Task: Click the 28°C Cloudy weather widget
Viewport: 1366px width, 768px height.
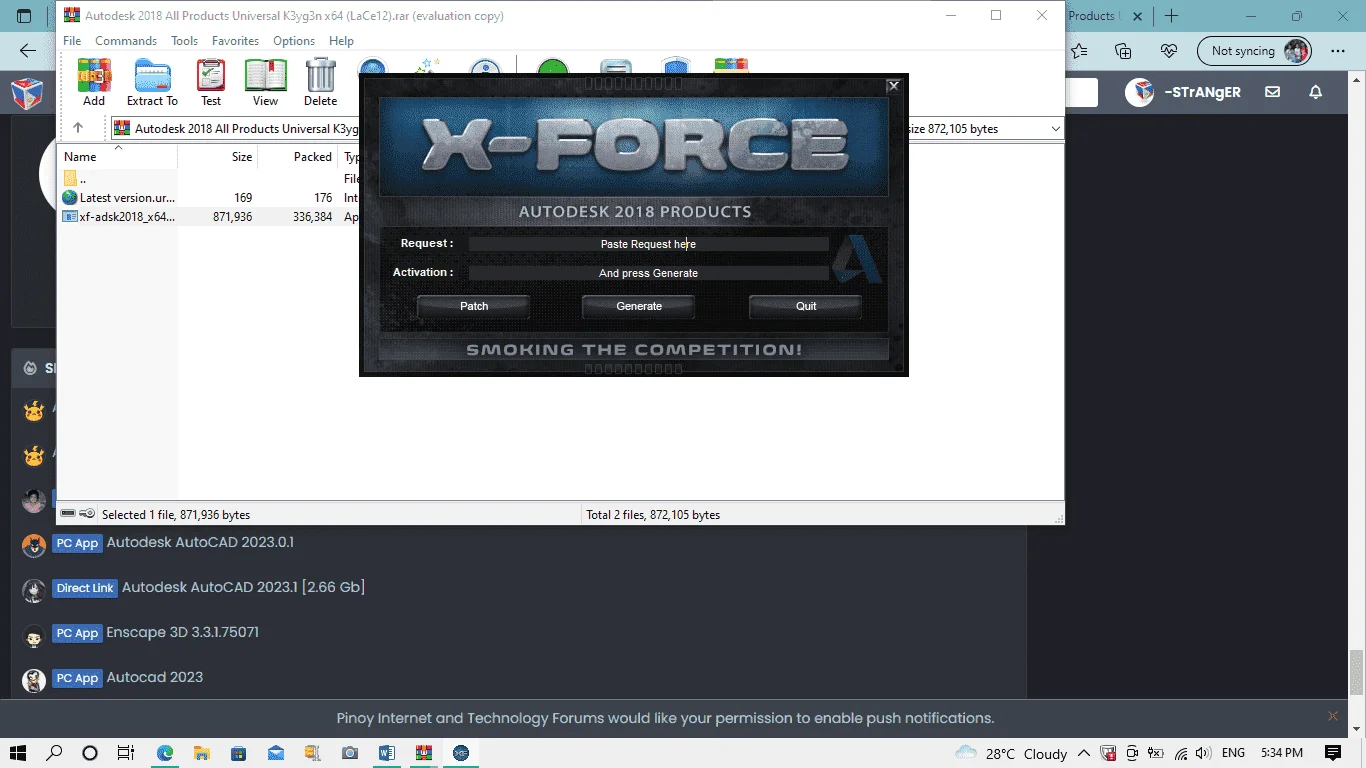Action: click(1011, 753)
